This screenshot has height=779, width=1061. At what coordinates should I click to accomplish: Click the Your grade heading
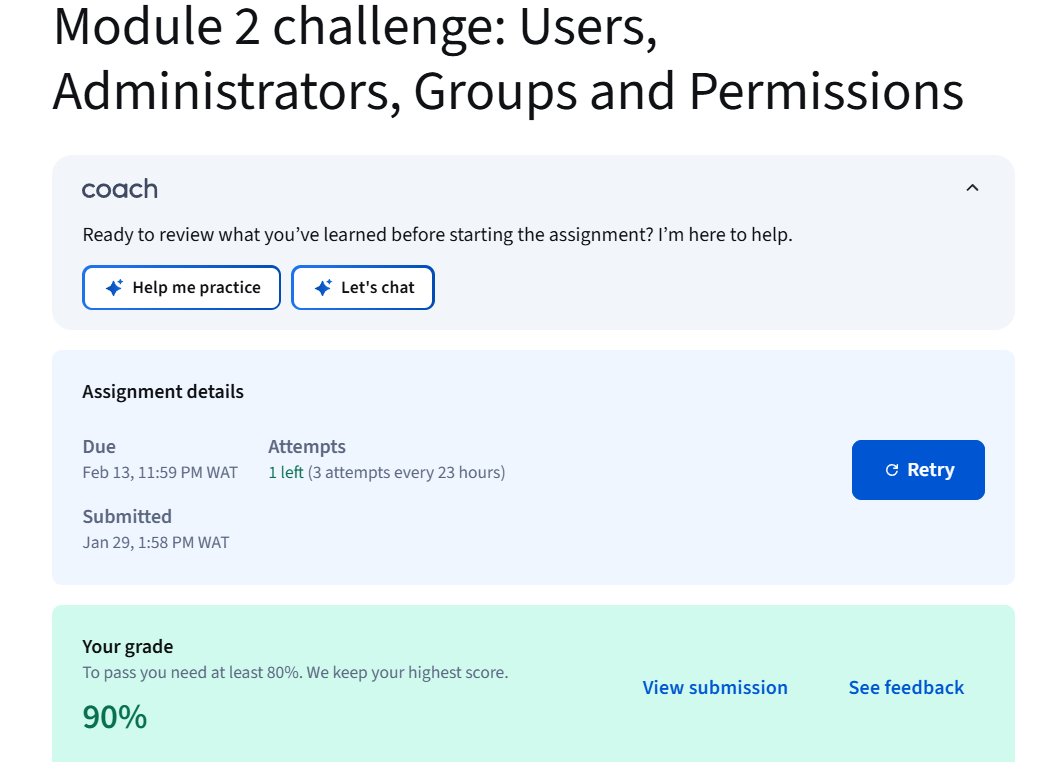pyautogui.click(x=128, y=646)
